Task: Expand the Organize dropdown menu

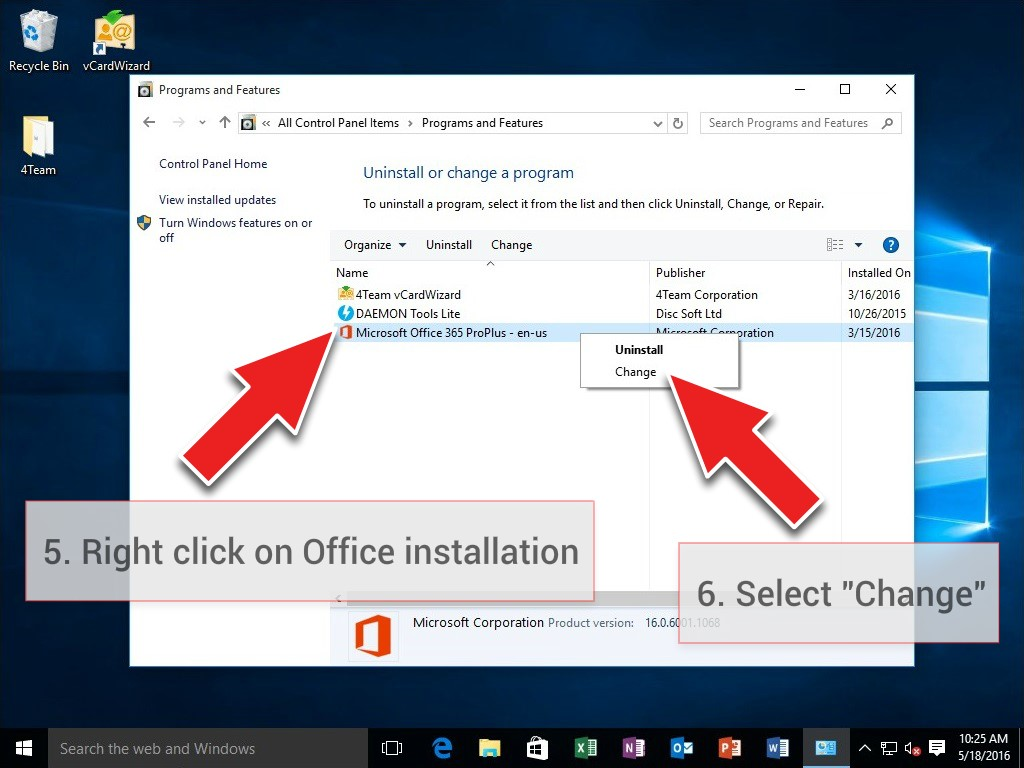Action: pyautogui.click(x=375, y=245)
